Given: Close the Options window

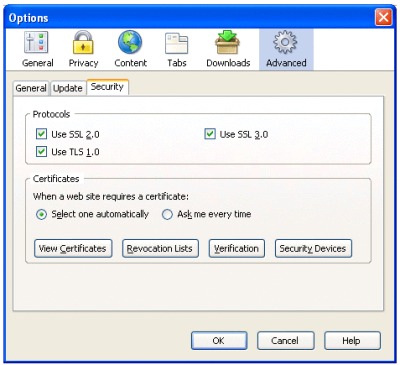Looking at the screenshot, I should click(383, 17).
